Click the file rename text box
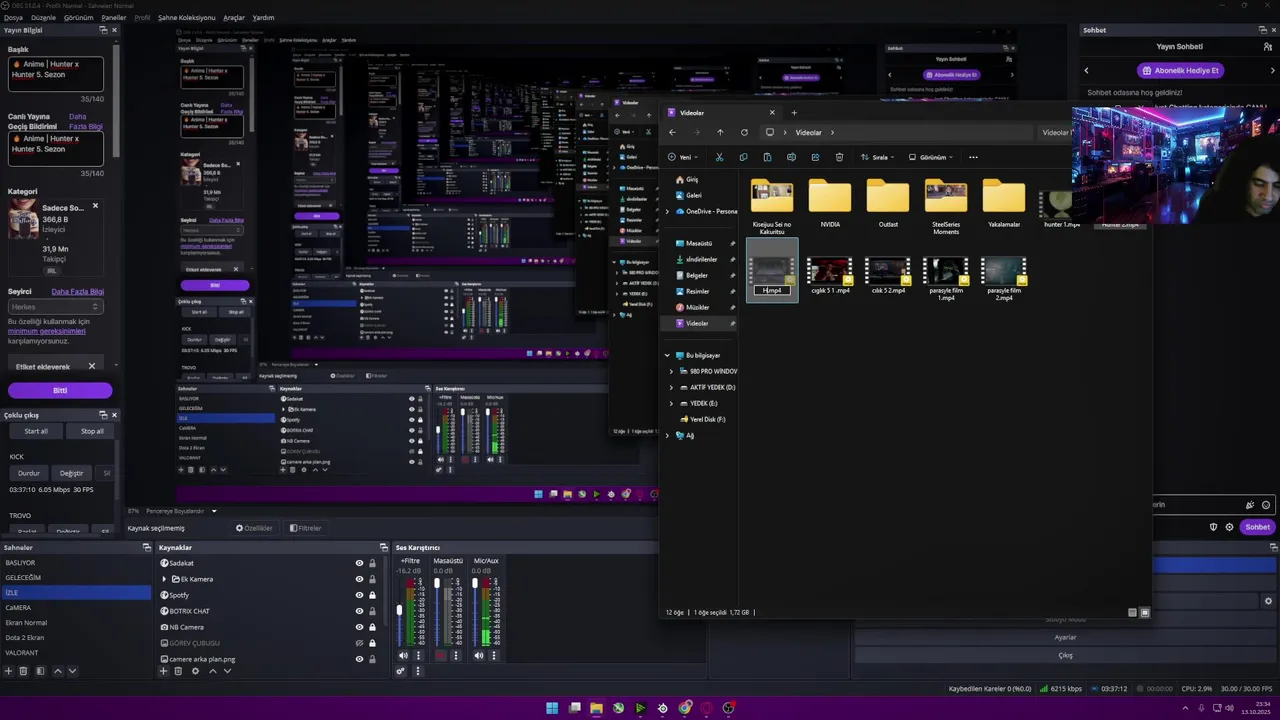The image size is (1280, 720). coord(772,291)
